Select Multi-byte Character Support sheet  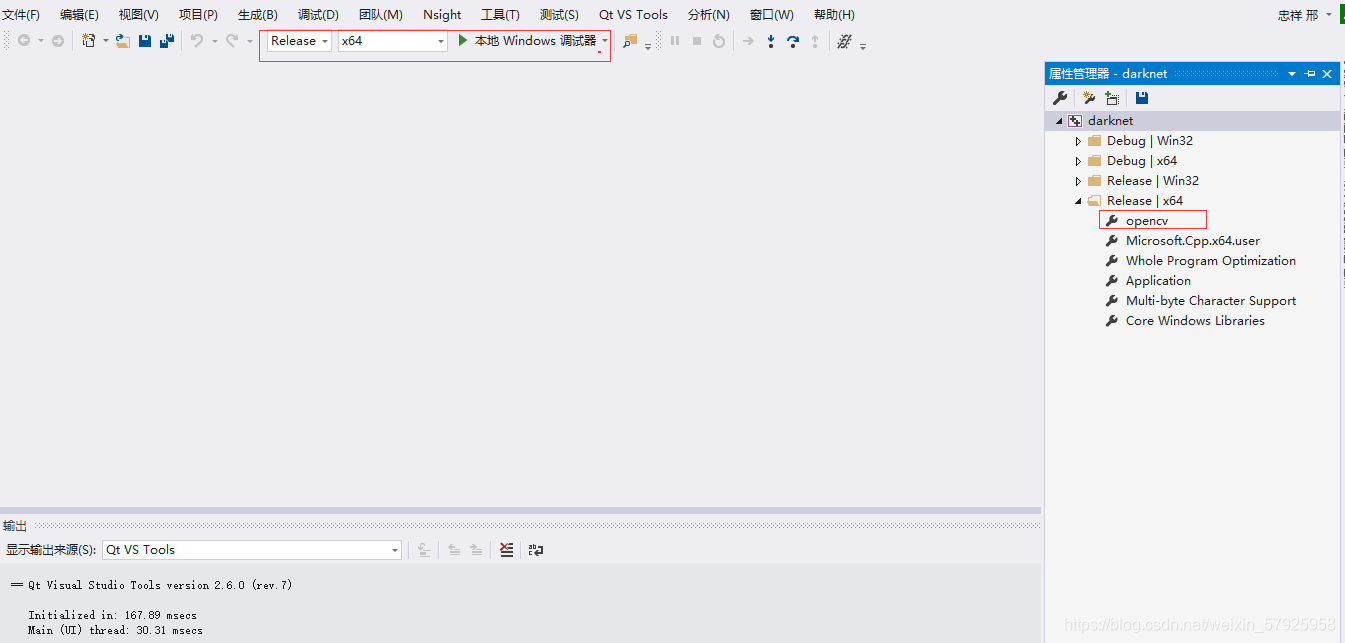1210,301
